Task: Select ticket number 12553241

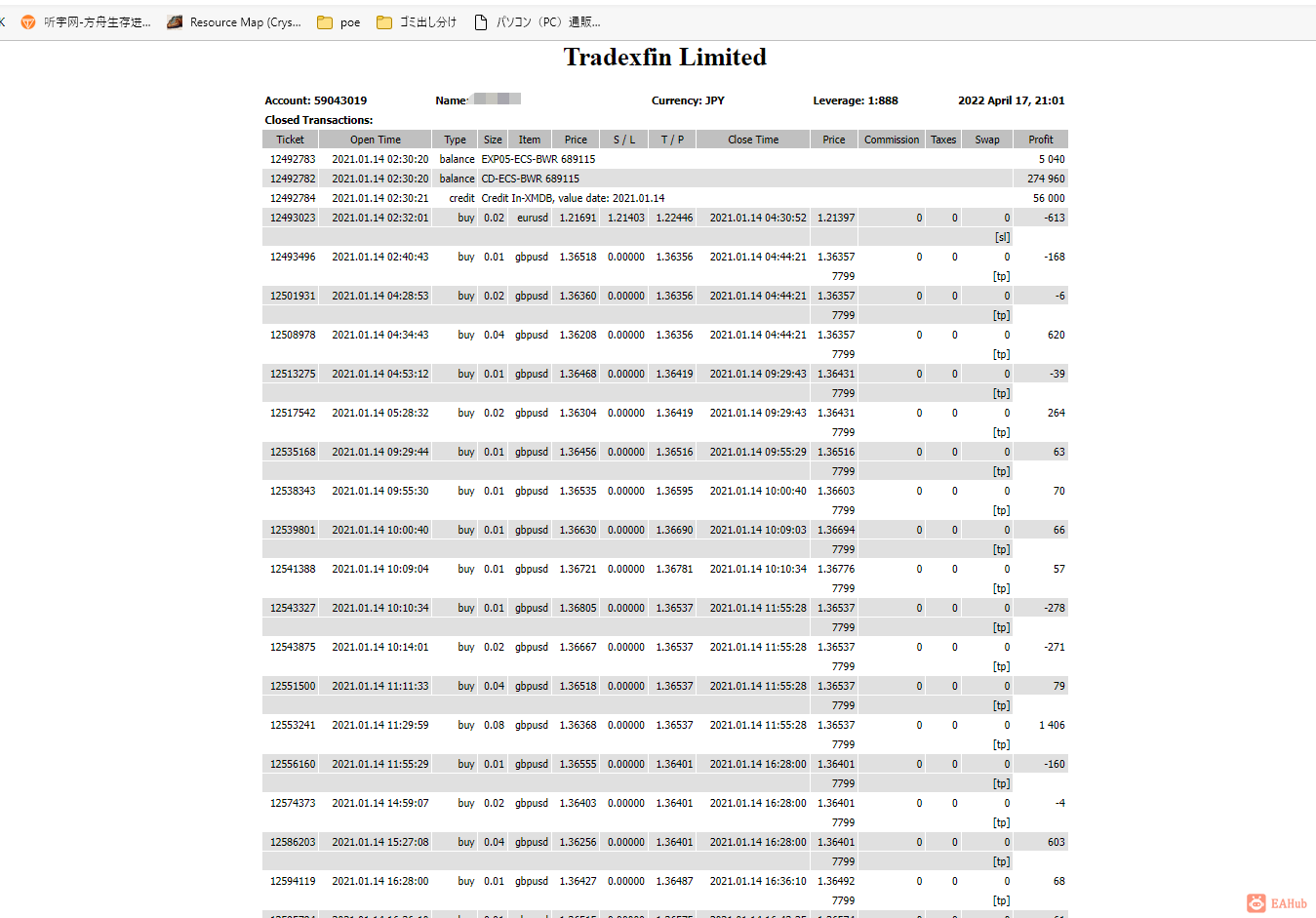Action: click(x=293, y=725)
